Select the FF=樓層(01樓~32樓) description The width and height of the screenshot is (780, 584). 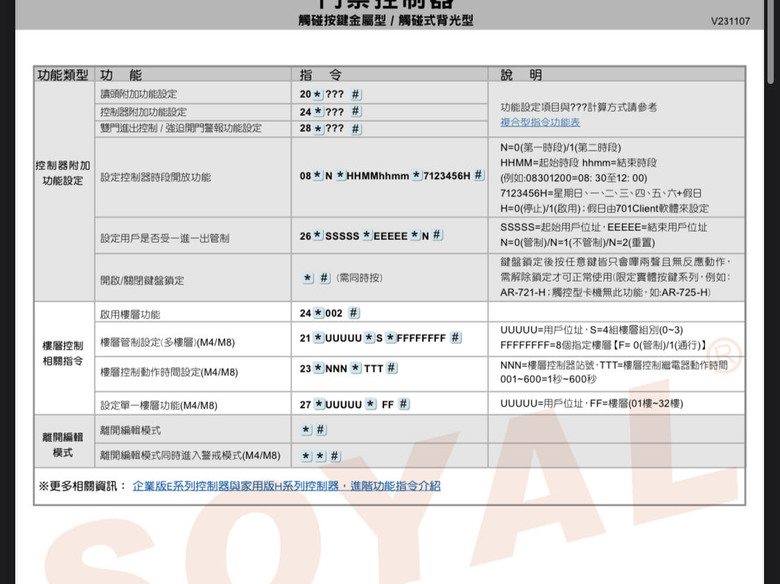tap(636, 403)
